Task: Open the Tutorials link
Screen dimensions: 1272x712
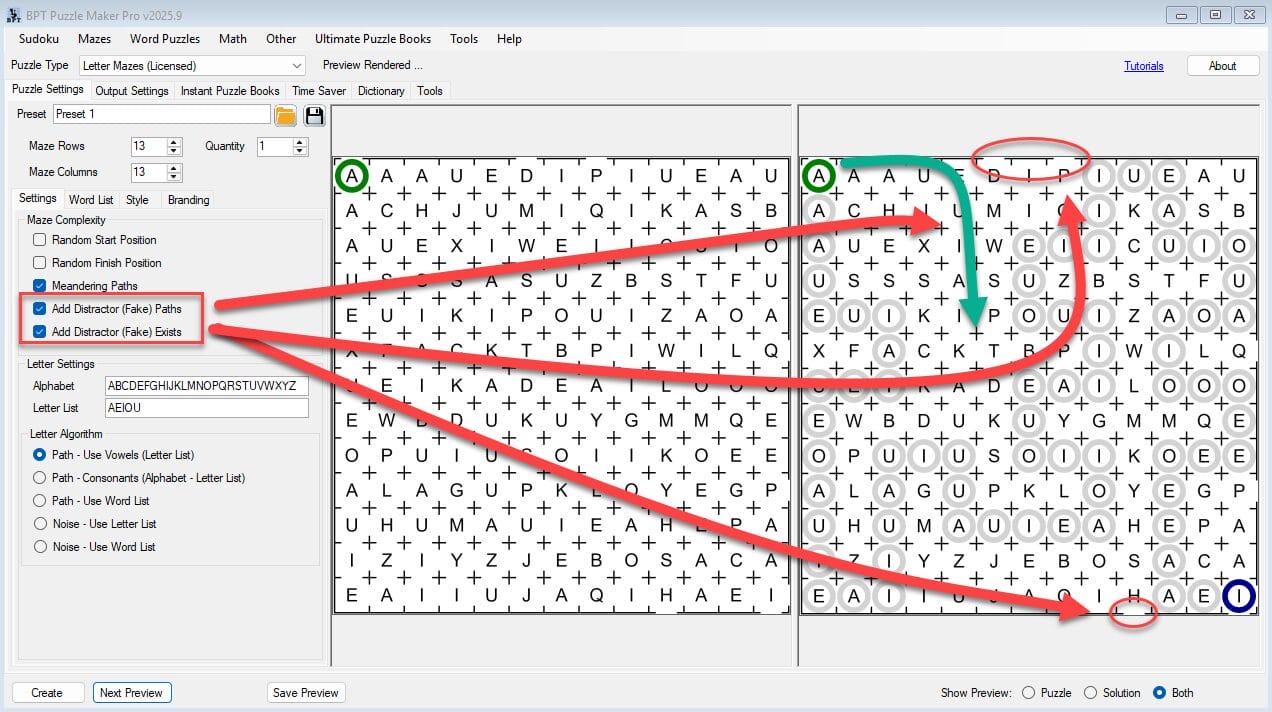Action: click(x=1144, y=66)
